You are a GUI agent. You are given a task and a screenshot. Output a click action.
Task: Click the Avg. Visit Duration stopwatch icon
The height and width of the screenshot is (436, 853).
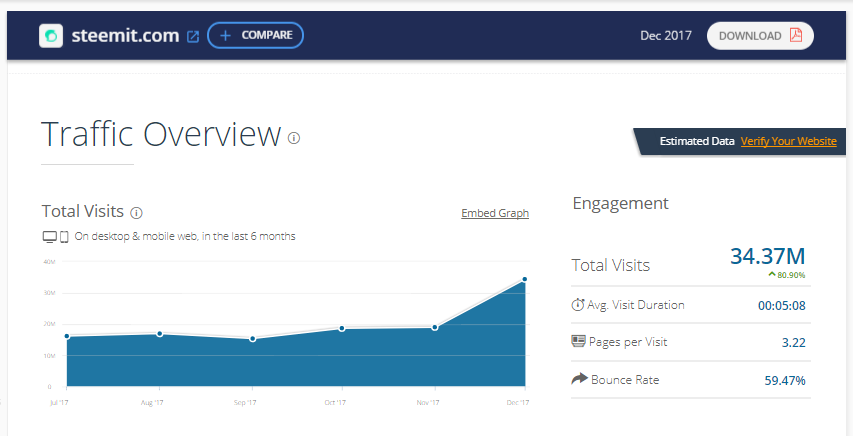tap(578, 304)
